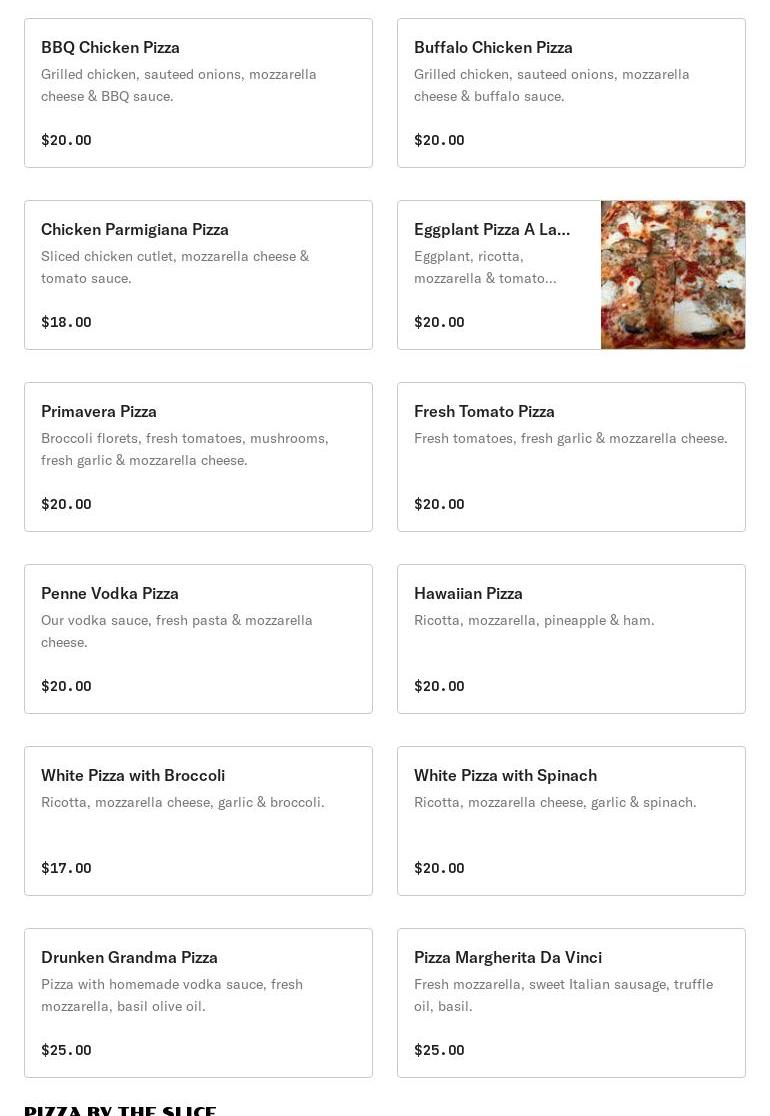Viewport: 770px width, 1116px height.
Task: Click the $17.00 White Pizza with Broccoli price
Action: point(66,868)
